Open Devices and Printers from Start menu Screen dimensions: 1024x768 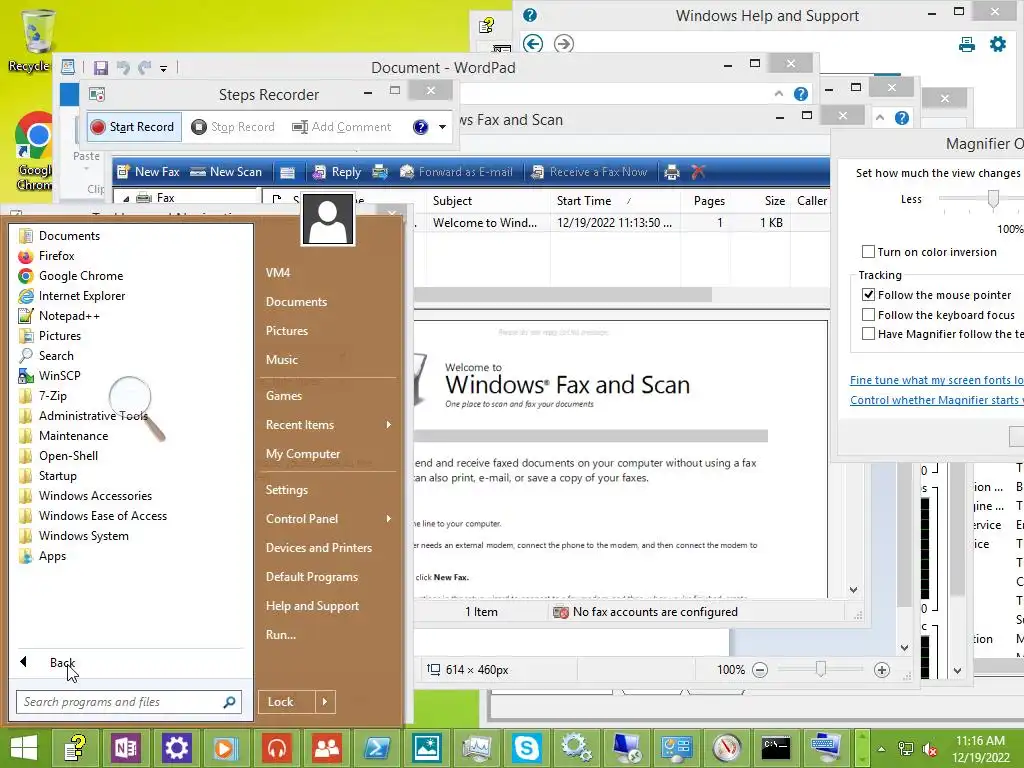(319, 548)
